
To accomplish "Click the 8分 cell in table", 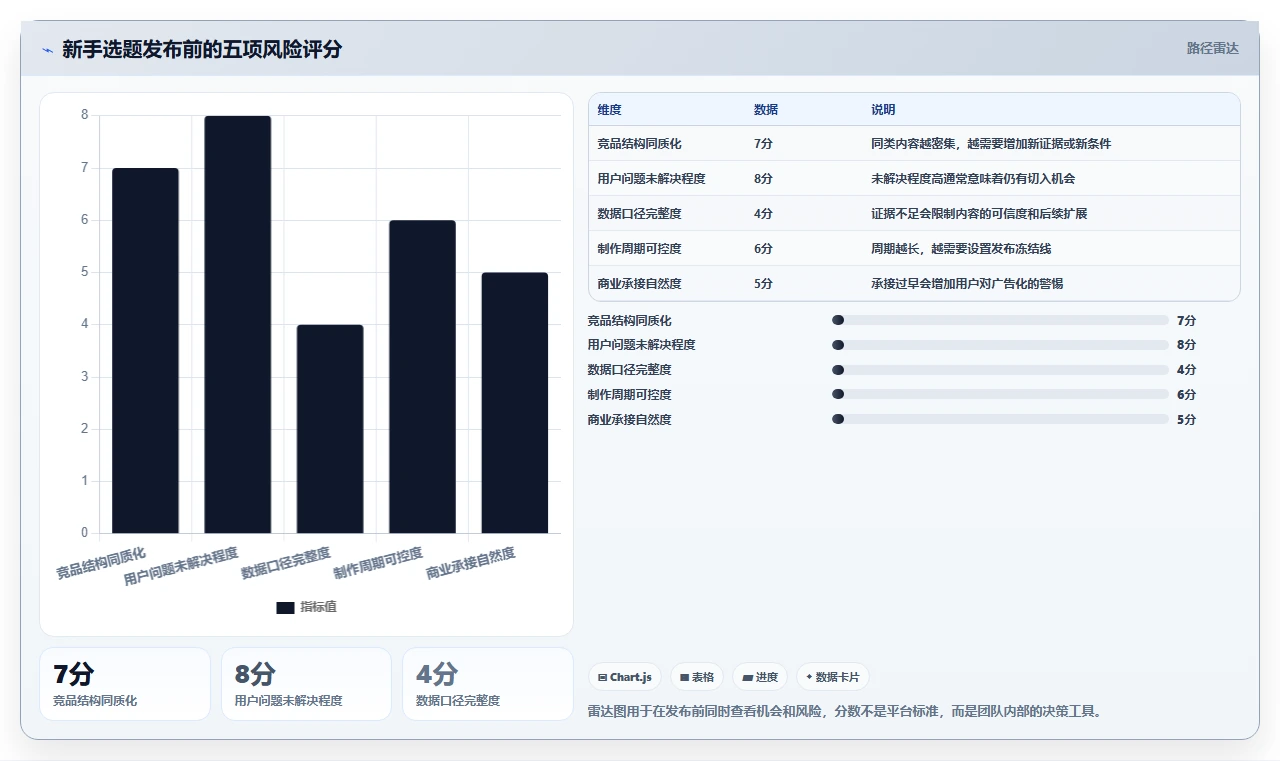I will tap(763, 179).
